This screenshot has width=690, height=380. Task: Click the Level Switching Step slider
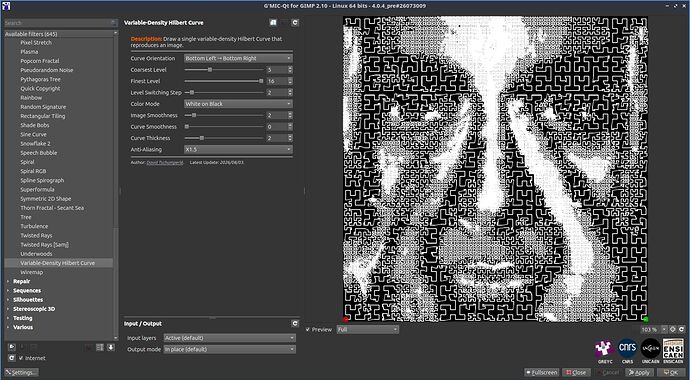224,92
